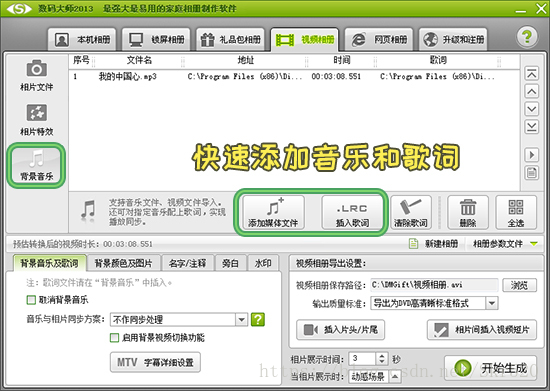Move item to top arrow
550x391 pixels.
(x=532, y=74)
